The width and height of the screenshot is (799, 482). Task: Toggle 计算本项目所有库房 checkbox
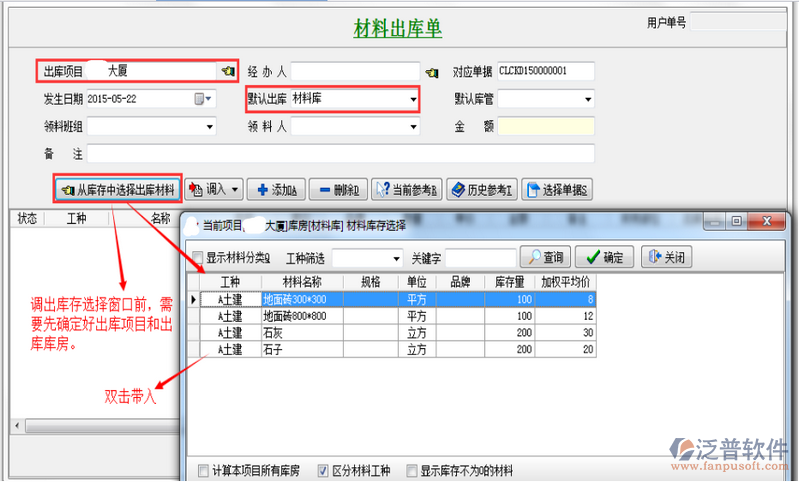click(203, 470)
